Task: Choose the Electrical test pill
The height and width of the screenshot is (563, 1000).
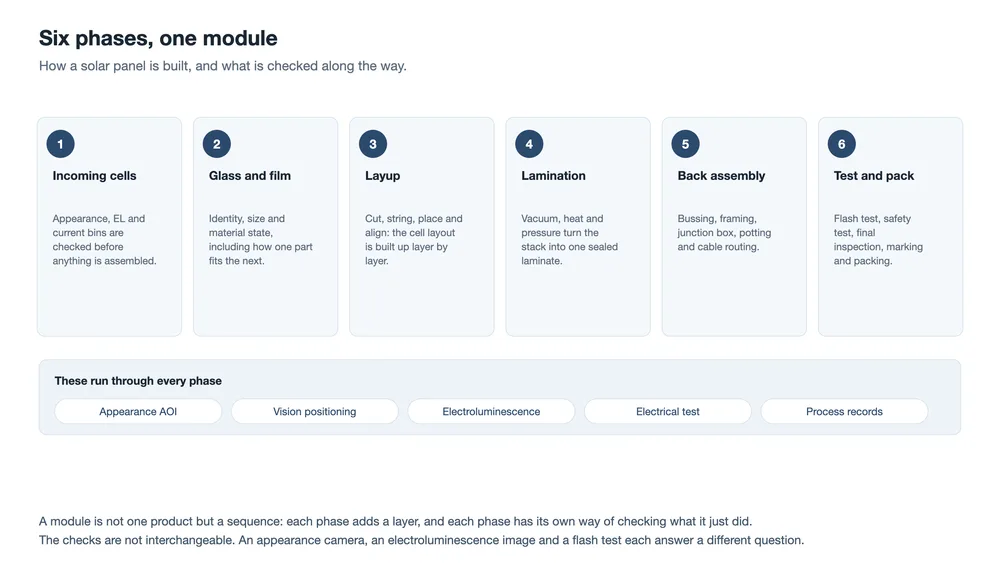Action: [668, 411]
